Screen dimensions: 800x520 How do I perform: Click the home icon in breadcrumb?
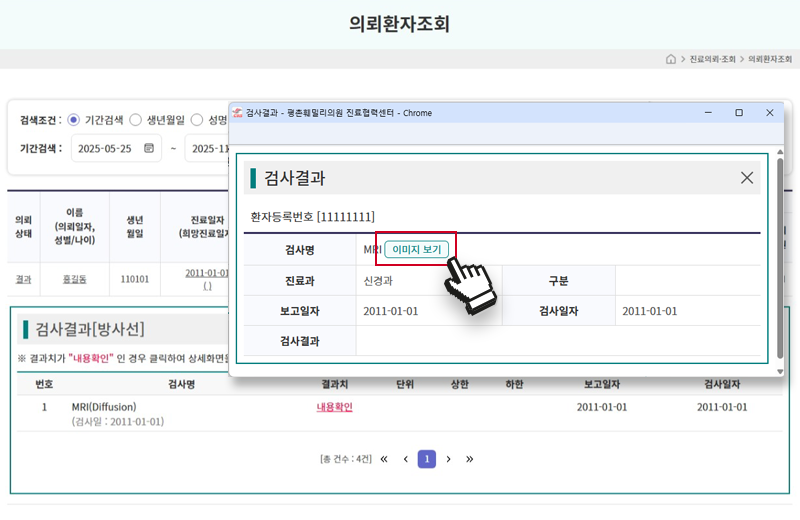(x=671, y=60)
